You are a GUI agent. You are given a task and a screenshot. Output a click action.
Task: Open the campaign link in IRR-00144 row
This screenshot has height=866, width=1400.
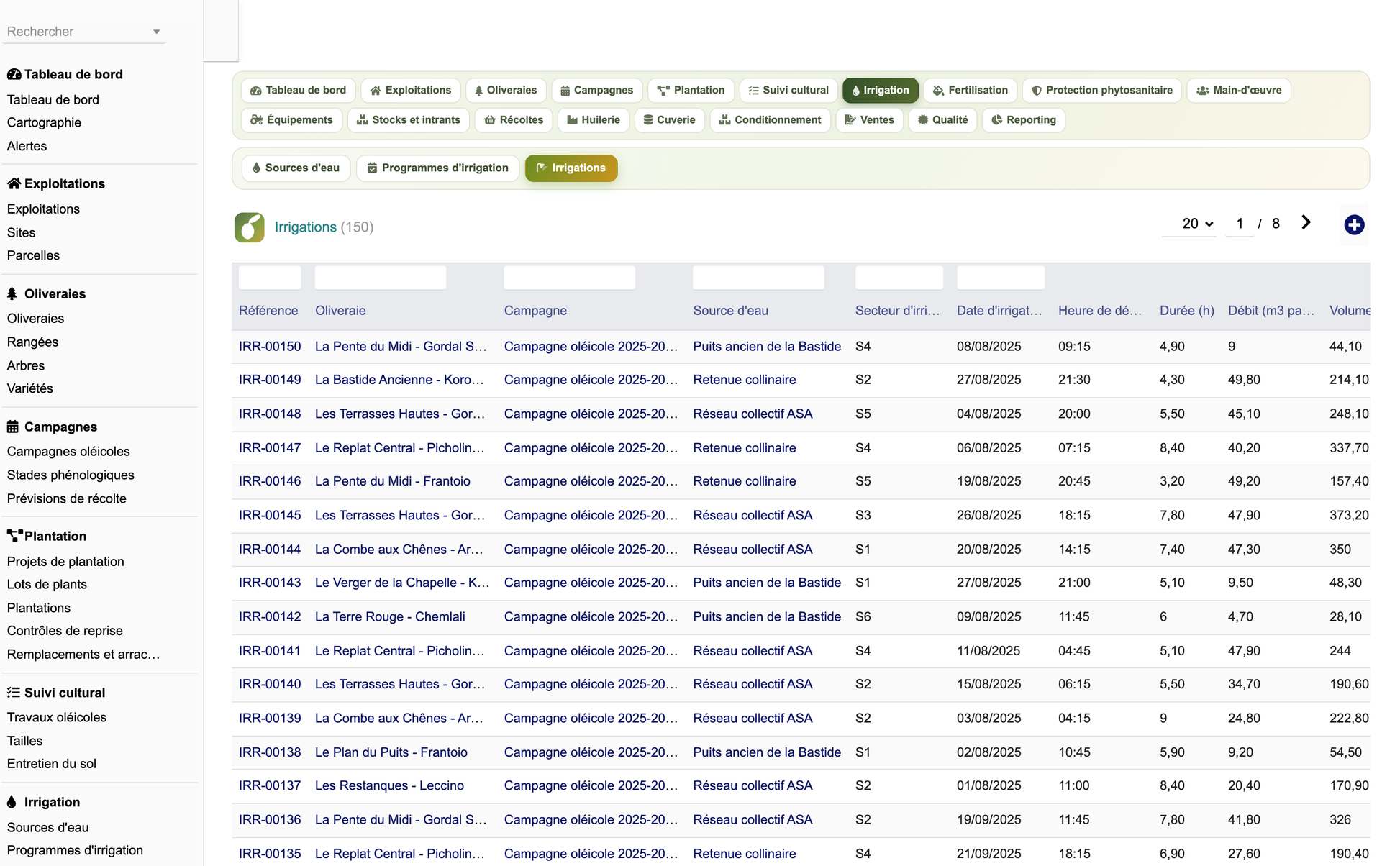coord(591,550)
